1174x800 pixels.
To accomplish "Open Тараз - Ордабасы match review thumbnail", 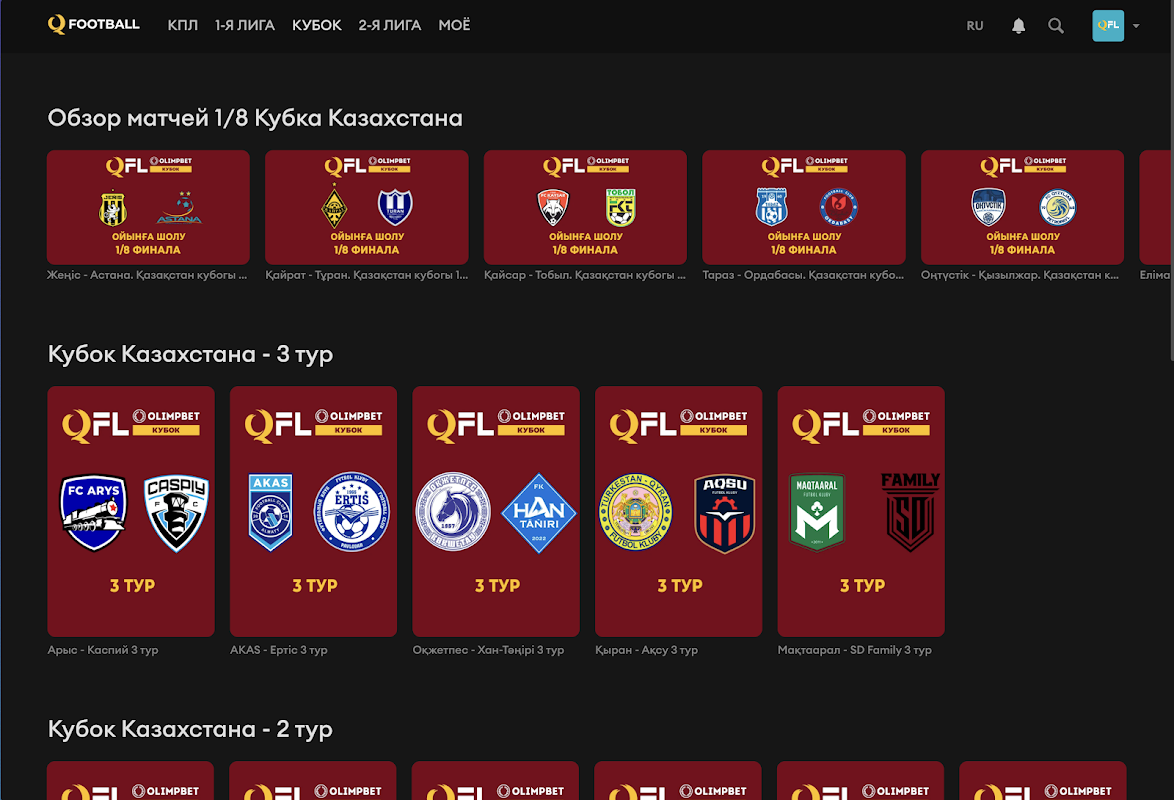I will tap(804, 207).
